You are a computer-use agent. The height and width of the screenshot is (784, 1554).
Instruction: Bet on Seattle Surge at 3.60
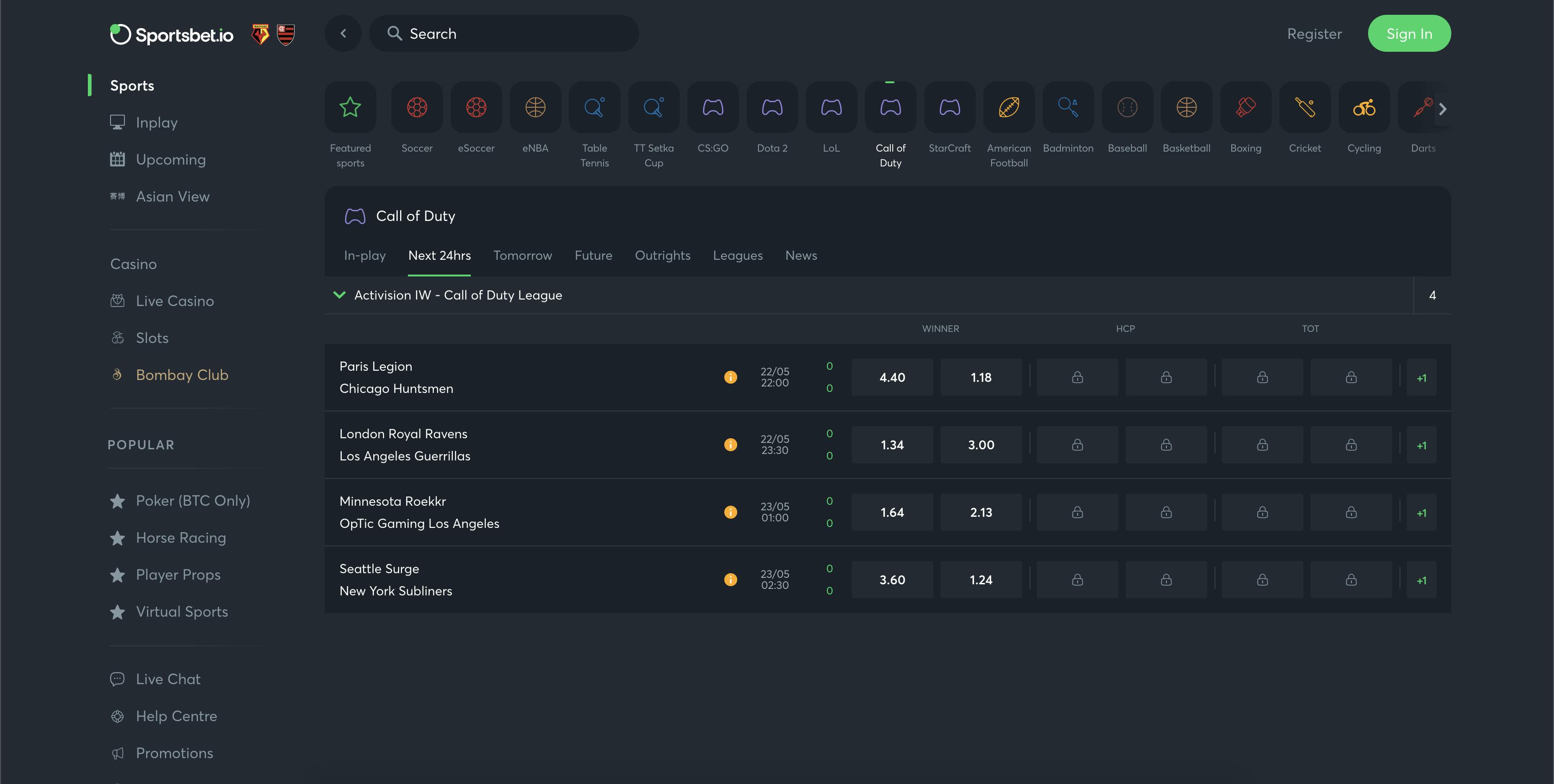(892, 580)
